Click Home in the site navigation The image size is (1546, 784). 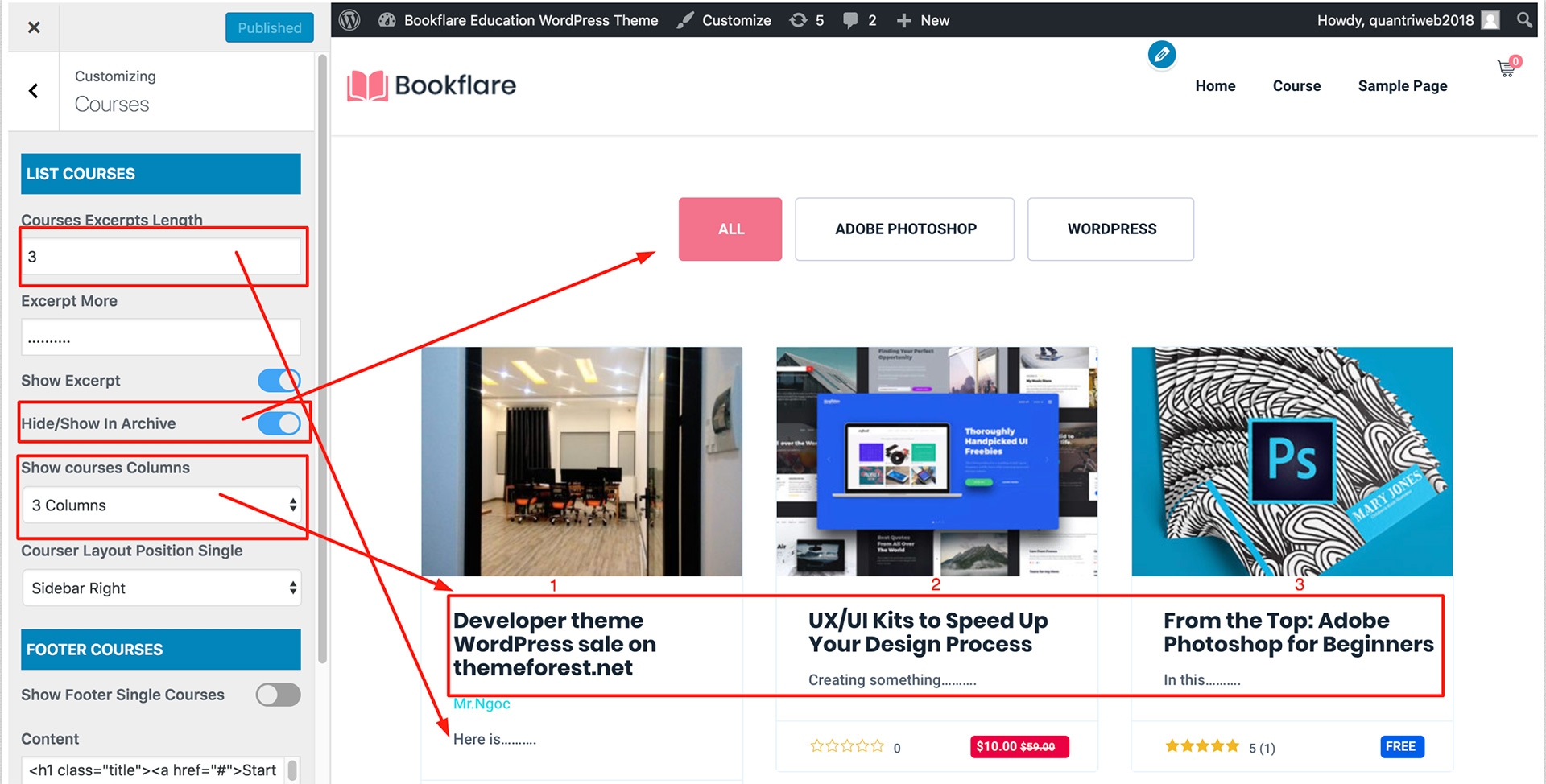point(1215,86)
